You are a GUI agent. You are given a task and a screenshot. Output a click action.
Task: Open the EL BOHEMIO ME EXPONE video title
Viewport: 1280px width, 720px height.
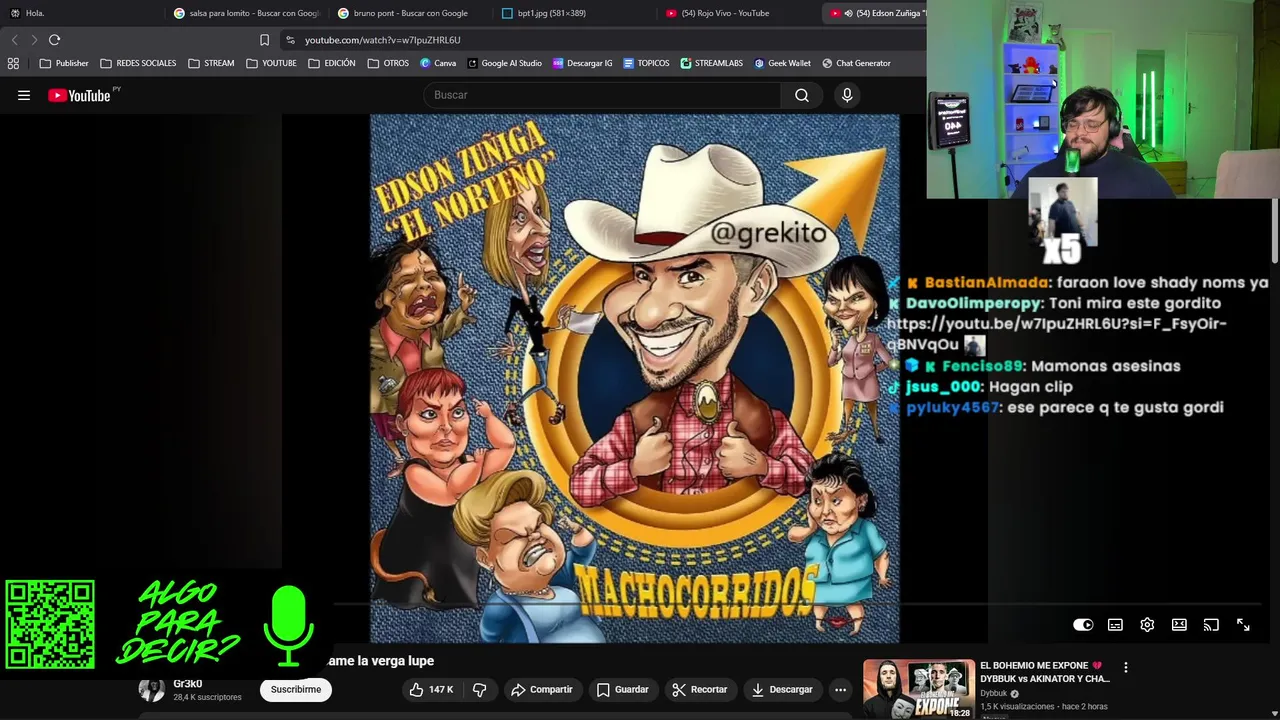1045,672
